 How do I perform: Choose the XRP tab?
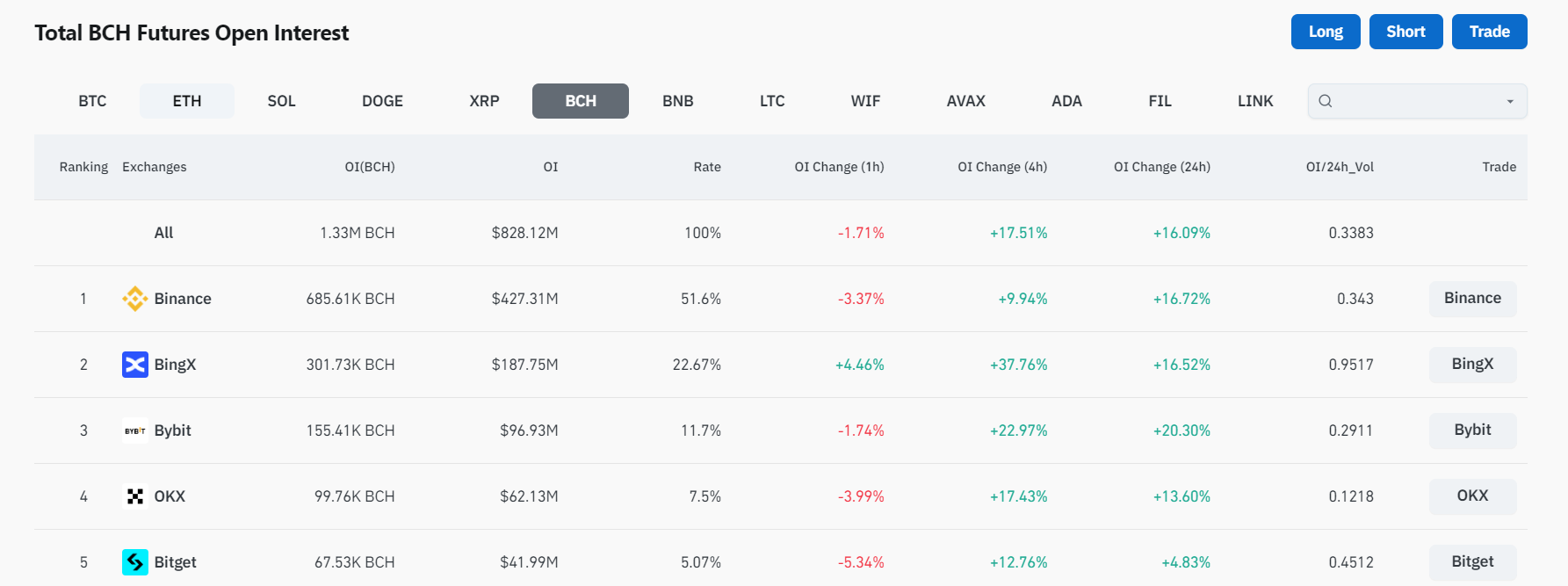pyautogui.click(x=485, y=101)
